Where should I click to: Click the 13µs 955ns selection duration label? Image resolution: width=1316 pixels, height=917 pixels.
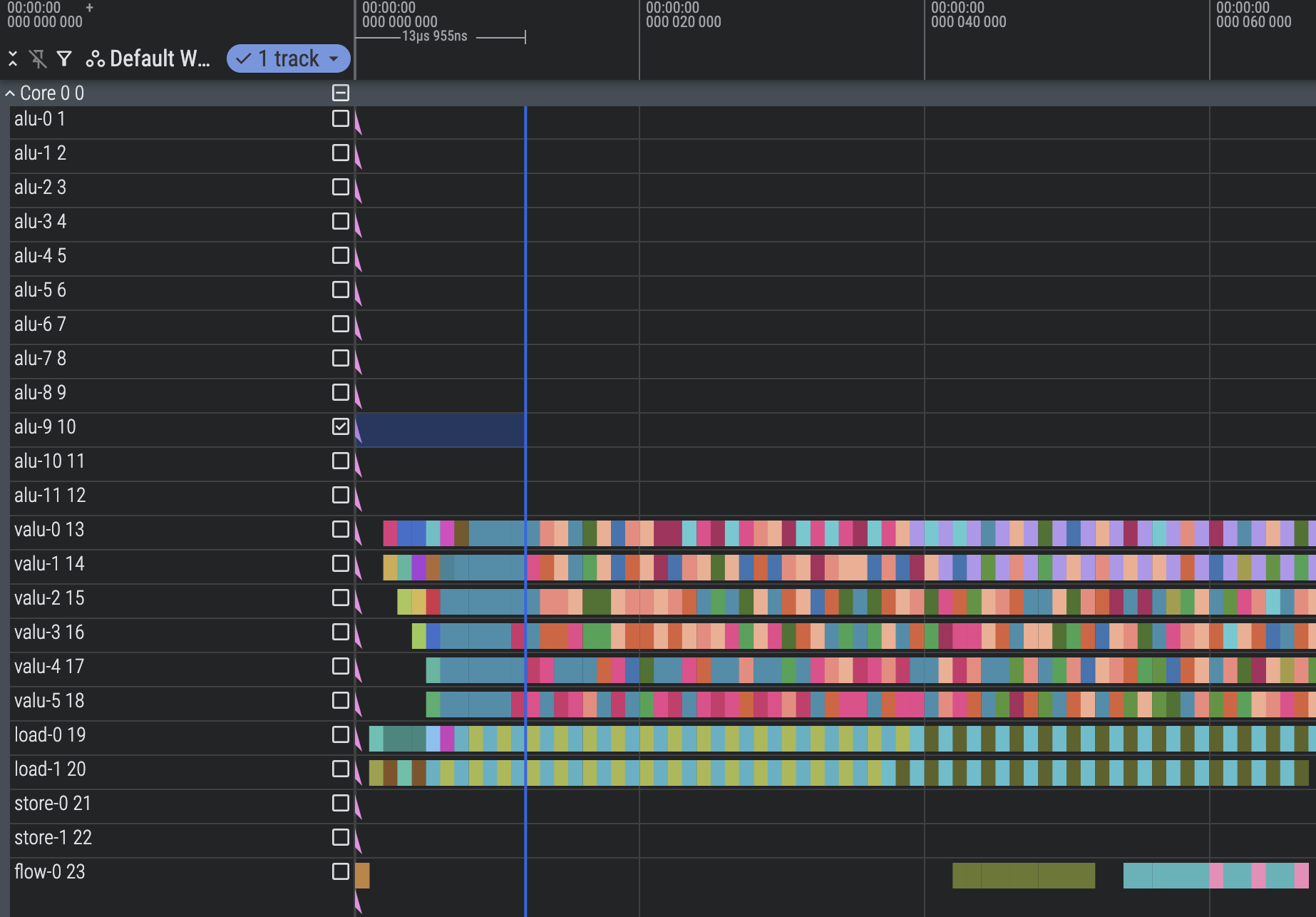pyautogui.click(x=435, y=36)
